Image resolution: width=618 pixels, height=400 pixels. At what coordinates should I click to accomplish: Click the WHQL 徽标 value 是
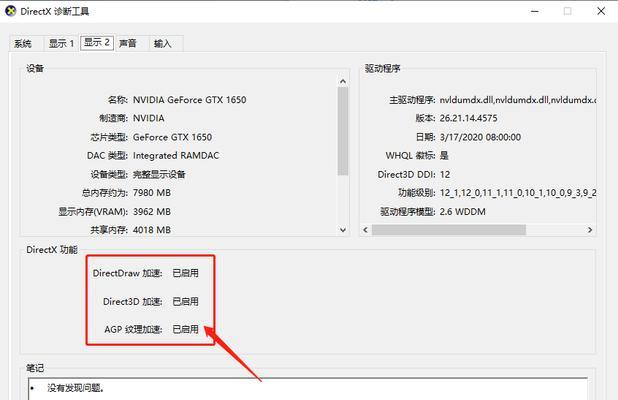coord(444,156)
